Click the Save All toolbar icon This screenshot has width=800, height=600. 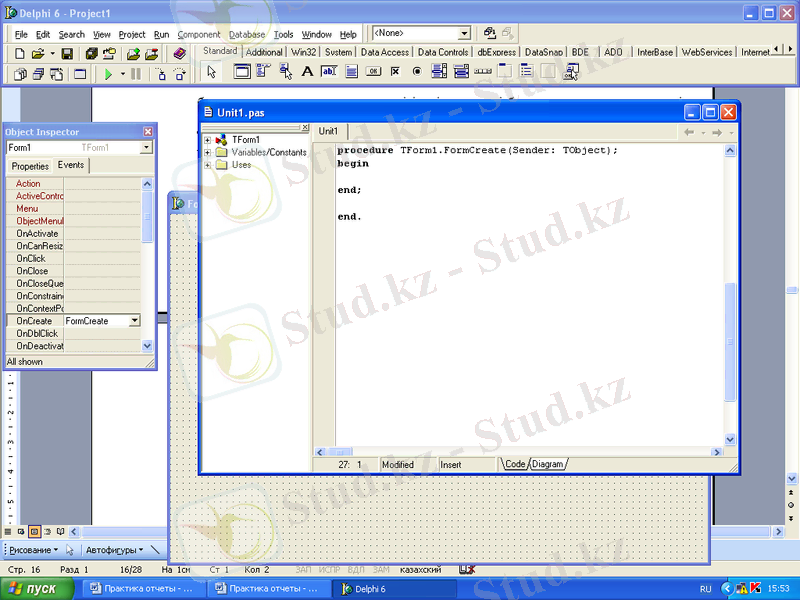click(x=92, y=54)
